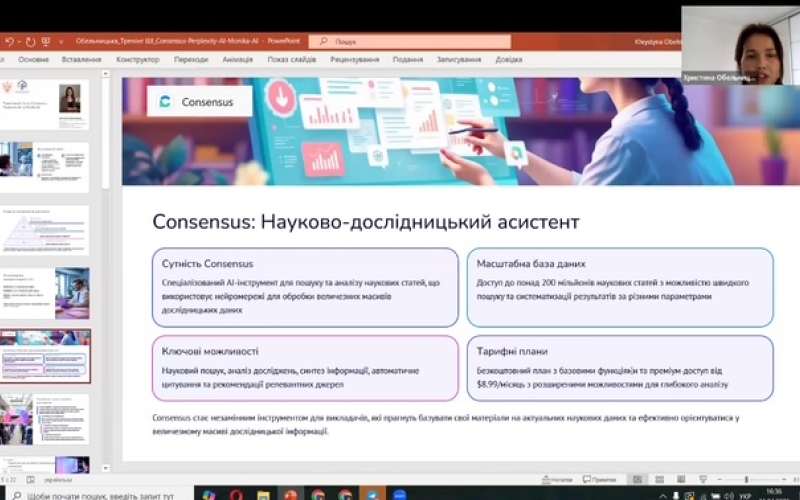Open the Довідка ribbon tab
The height and width of the screenshot is (500, 800).
click(x=509, y=59)
